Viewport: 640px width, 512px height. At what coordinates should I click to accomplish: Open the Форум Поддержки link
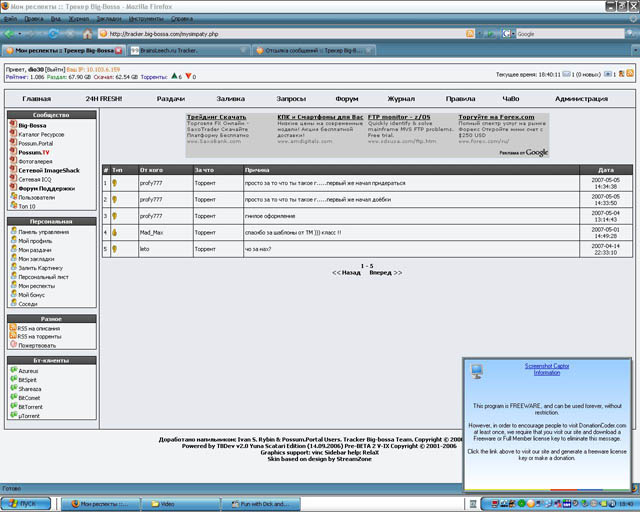(x=47, y=188)
